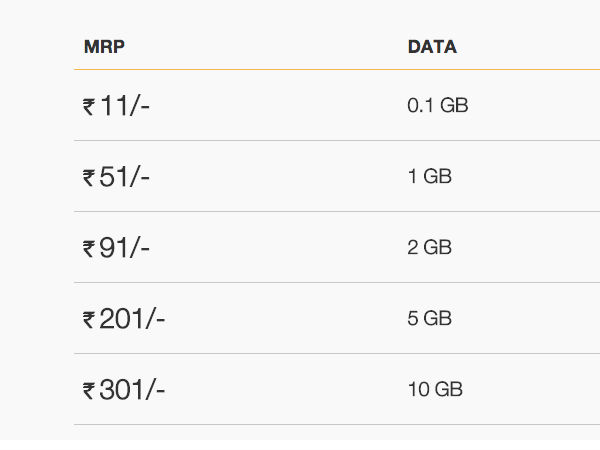Screen dimensions: 600x450
Task: Select the ₹201/- plan price
Action: tap(124, 319)
